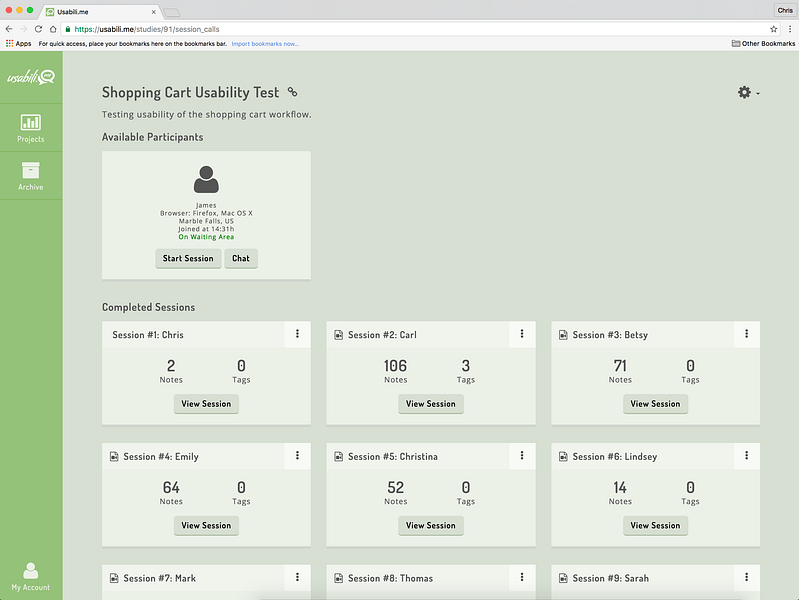This screenshot has height=600, width=799.
Task: Select the Usabili.me browser tab
Action: click(x=100, y=12)
